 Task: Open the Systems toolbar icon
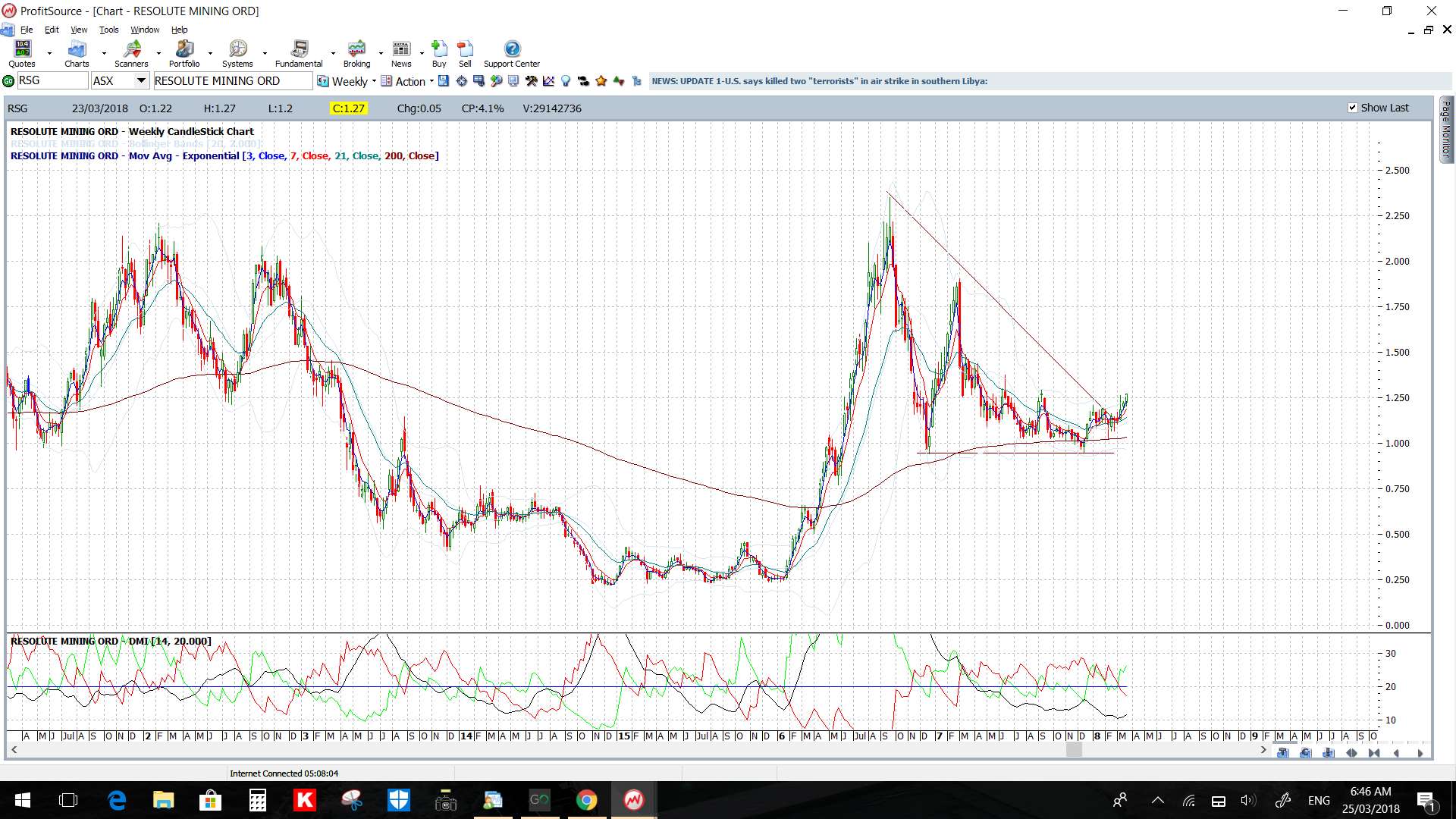237,54
